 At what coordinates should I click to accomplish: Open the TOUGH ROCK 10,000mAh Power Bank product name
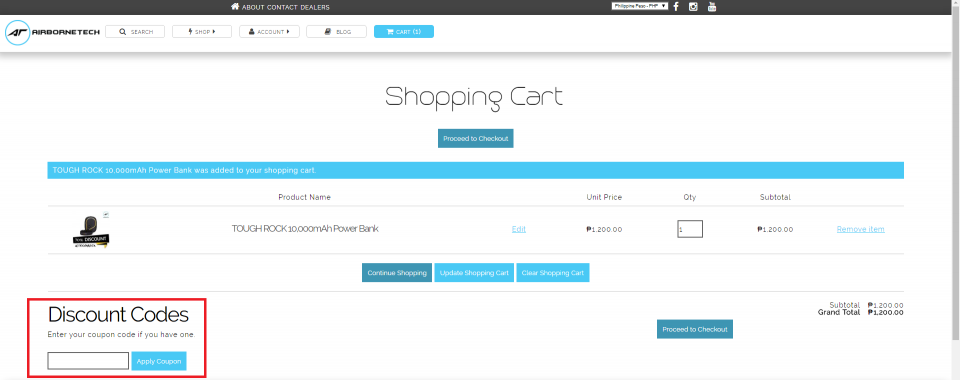point(305,229)
